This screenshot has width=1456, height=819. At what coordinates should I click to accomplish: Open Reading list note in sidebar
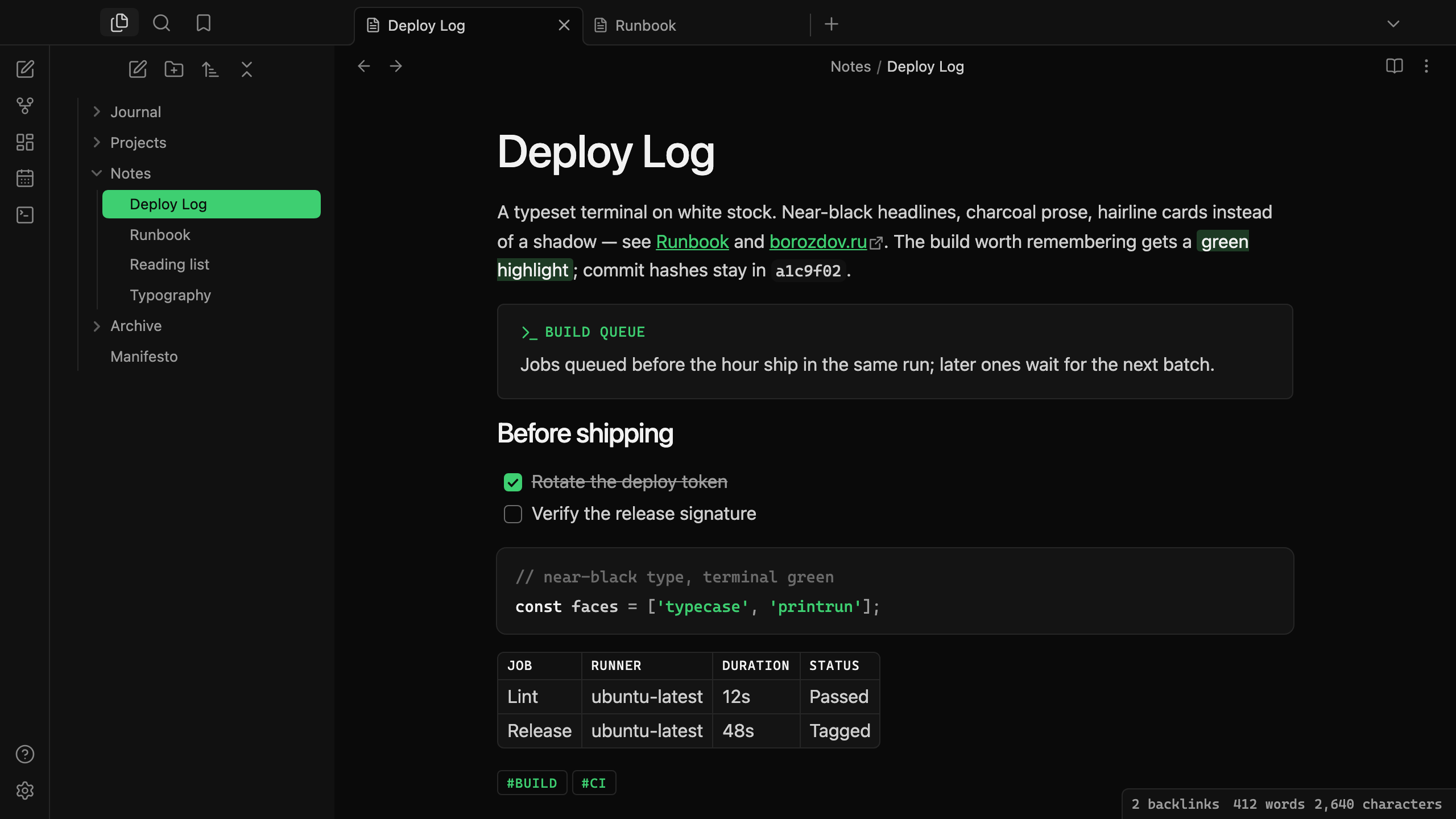[x=212, y=265]
